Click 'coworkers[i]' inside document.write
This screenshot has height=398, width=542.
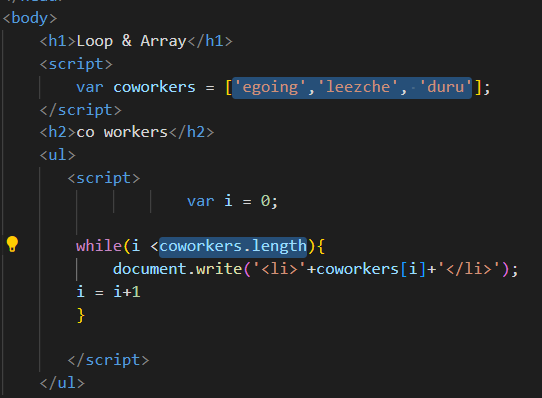[x=371, y=269]
